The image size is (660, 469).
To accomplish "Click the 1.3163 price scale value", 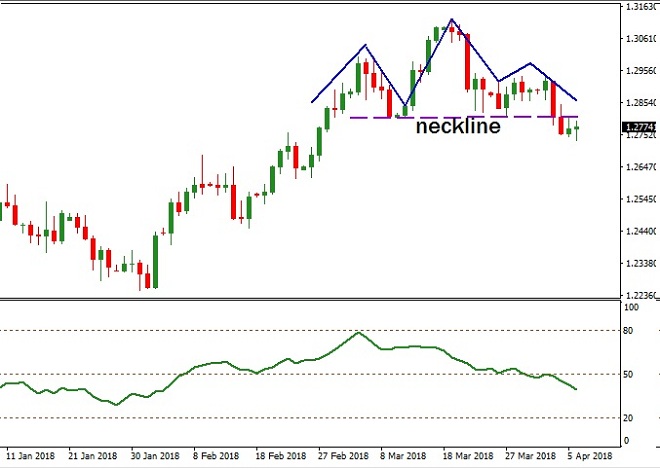I will [x=641, y=6].
